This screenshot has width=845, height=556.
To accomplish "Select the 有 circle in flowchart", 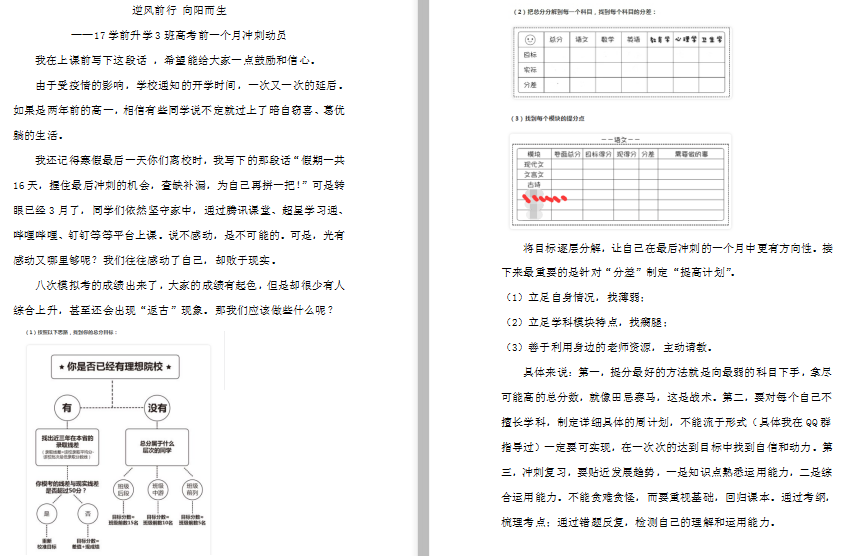I will pyautogui.click(x=68, y=408).
